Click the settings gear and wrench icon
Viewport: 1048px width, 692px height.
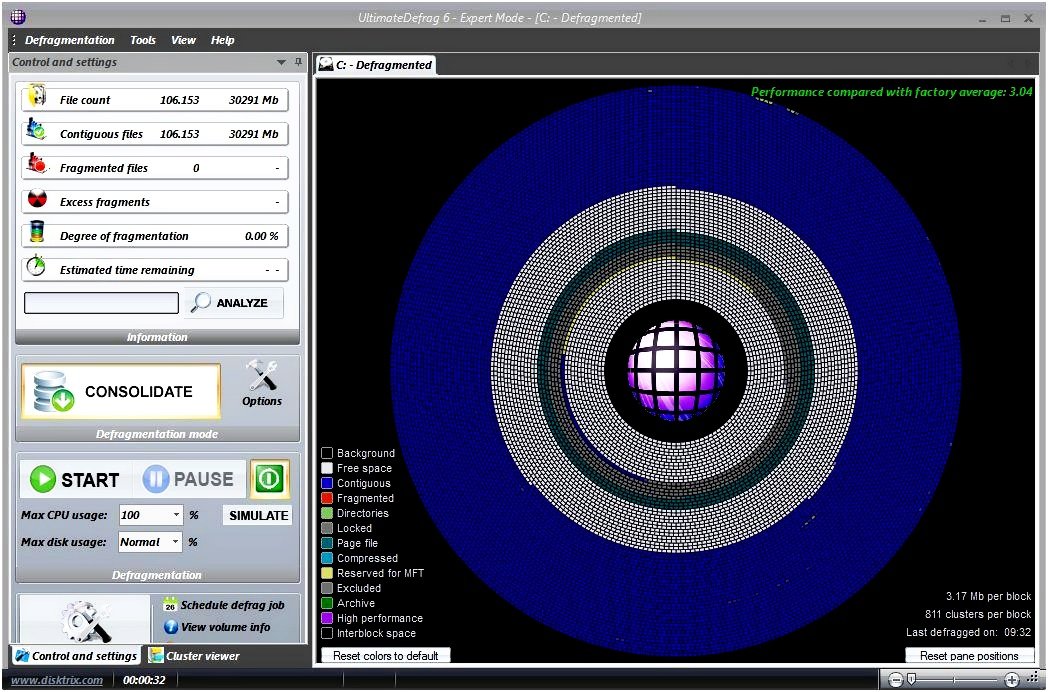pos(85,620)
